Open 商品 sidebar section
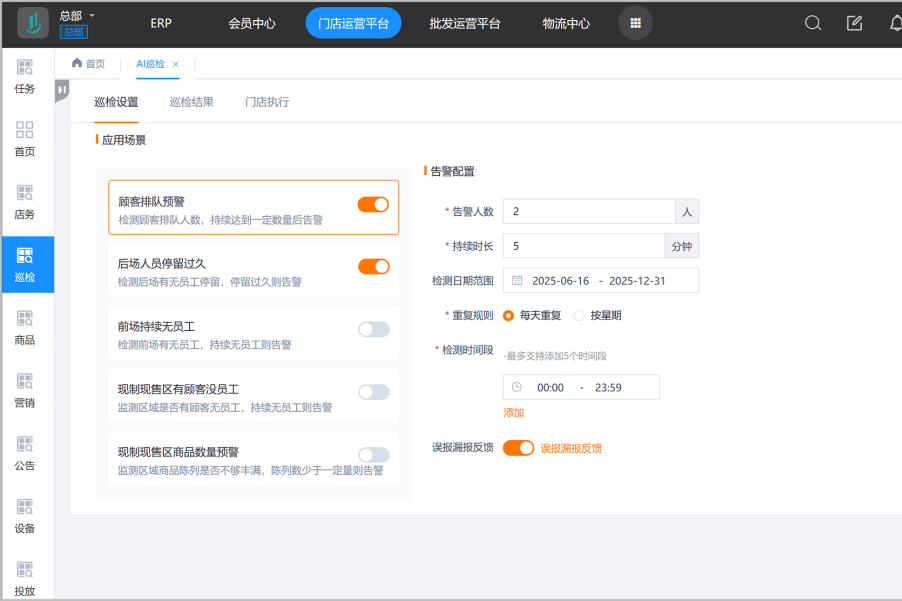This screenshot has height=601, width=902. coord(25,328)
